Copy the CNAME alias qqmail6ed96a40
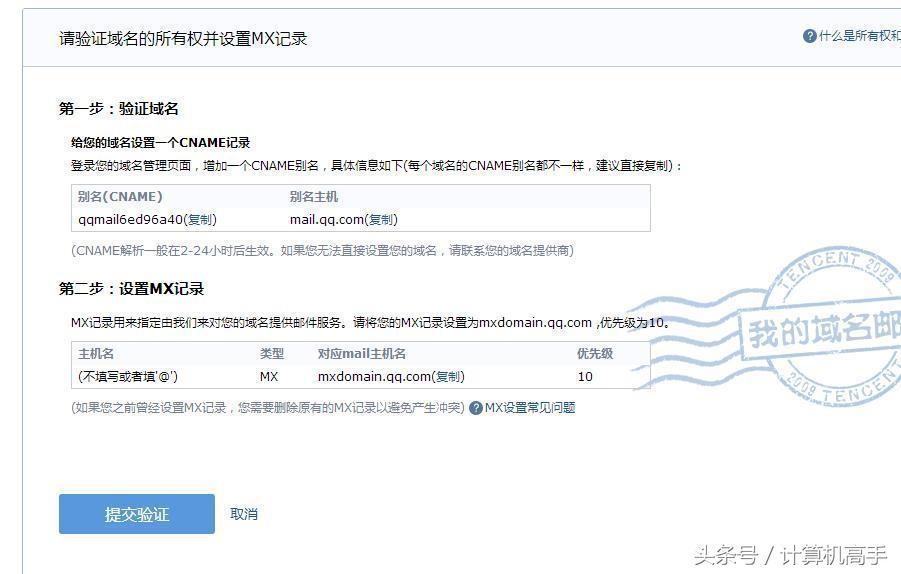The height and width of the screenshot is (574, 901). pos(200,219)
